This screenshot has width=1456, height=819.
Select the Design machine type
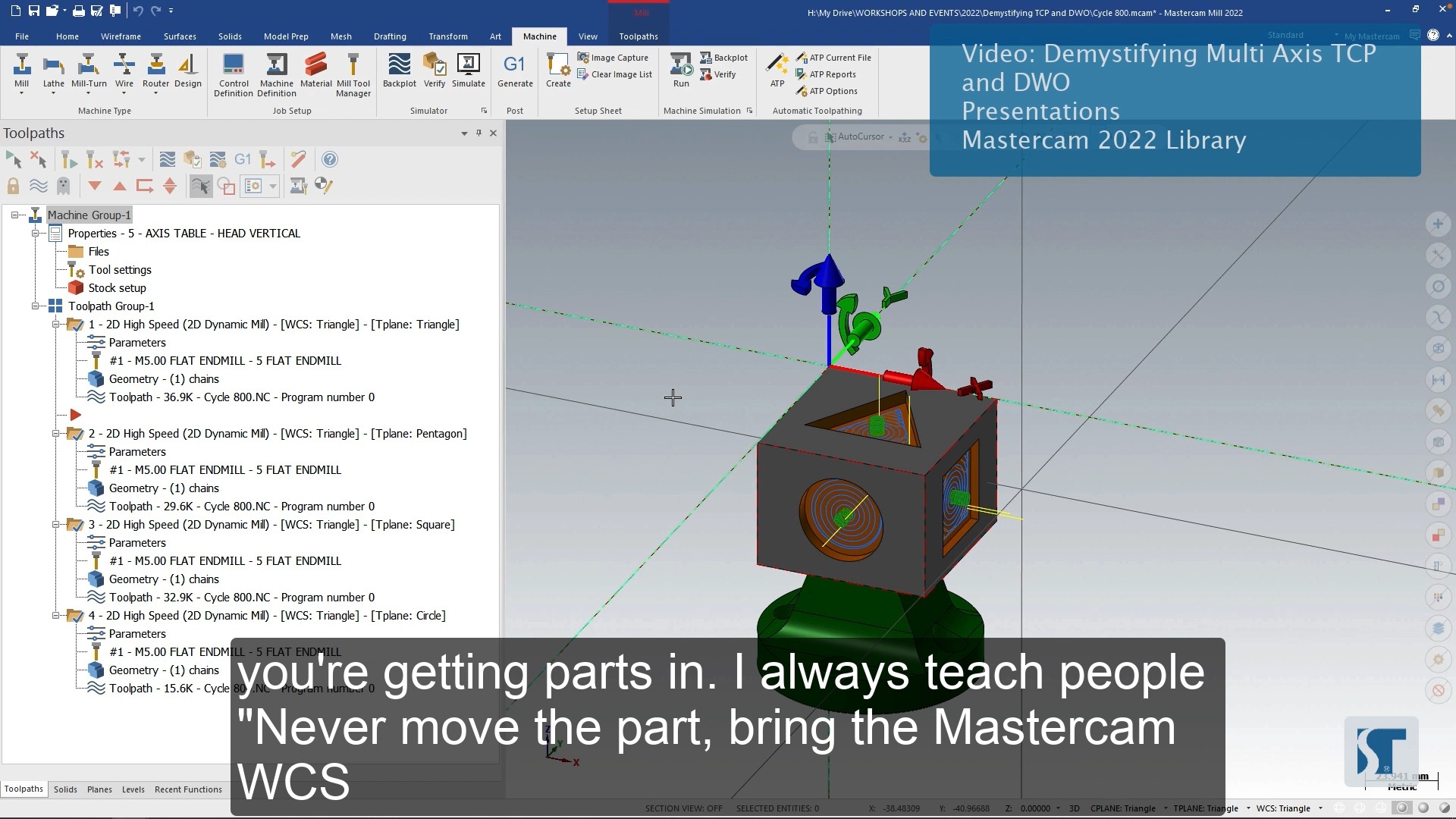point(188,71)
